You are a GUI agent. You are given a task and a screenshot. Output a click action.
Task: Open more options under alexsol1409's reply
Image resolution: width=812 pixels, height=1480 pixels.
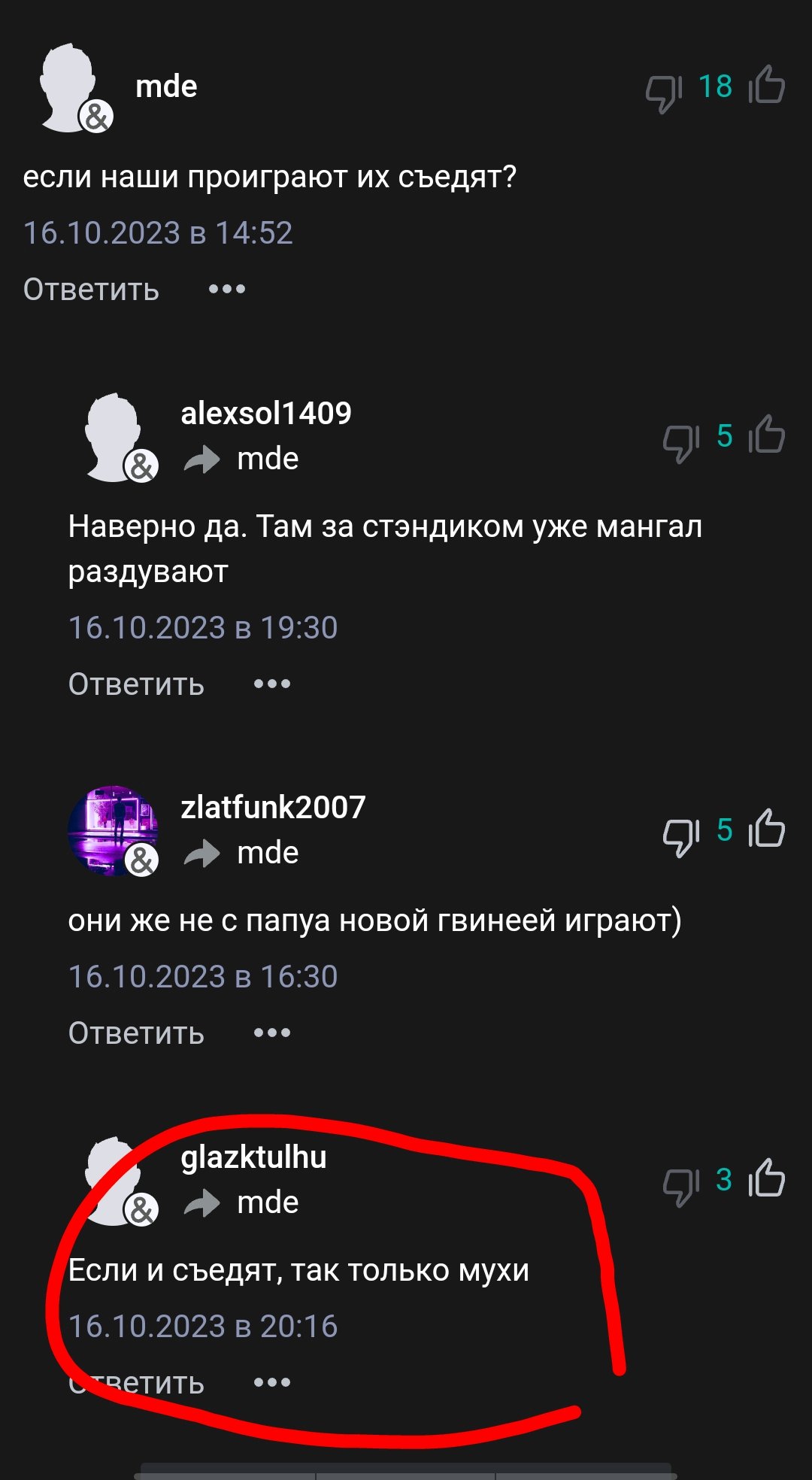[272, 684]
